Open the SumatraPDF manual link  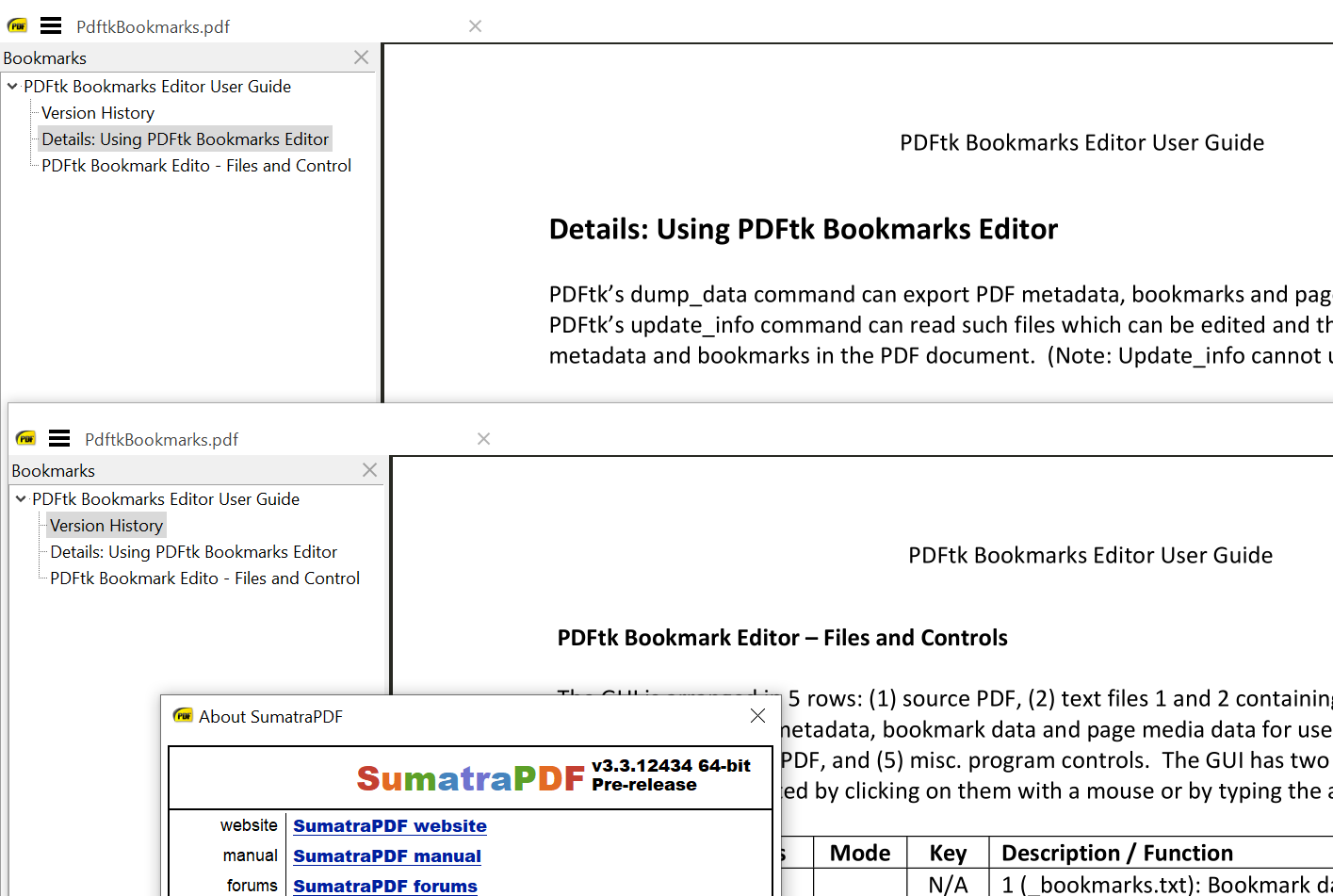pyautogui.click(x=386, y=856)
